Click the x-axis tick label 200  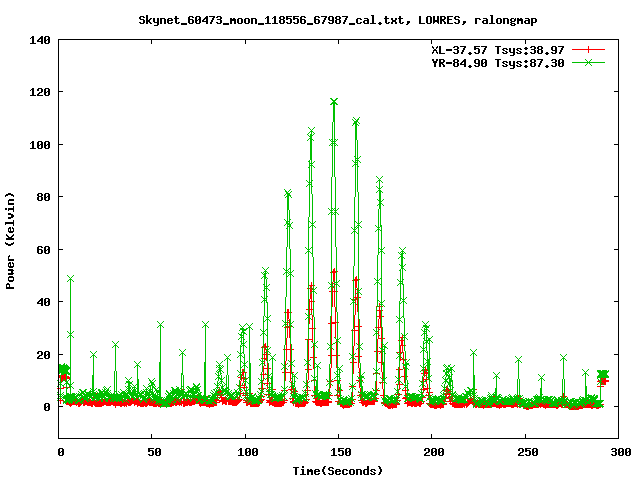[x=434, y=452]
